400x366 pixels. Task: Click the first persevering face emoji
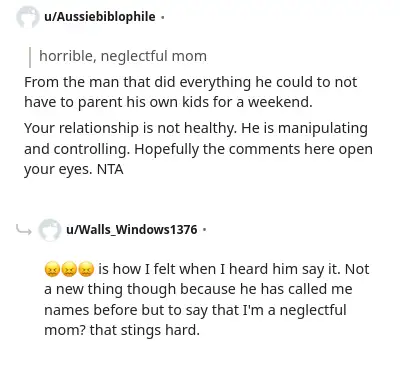52,269
